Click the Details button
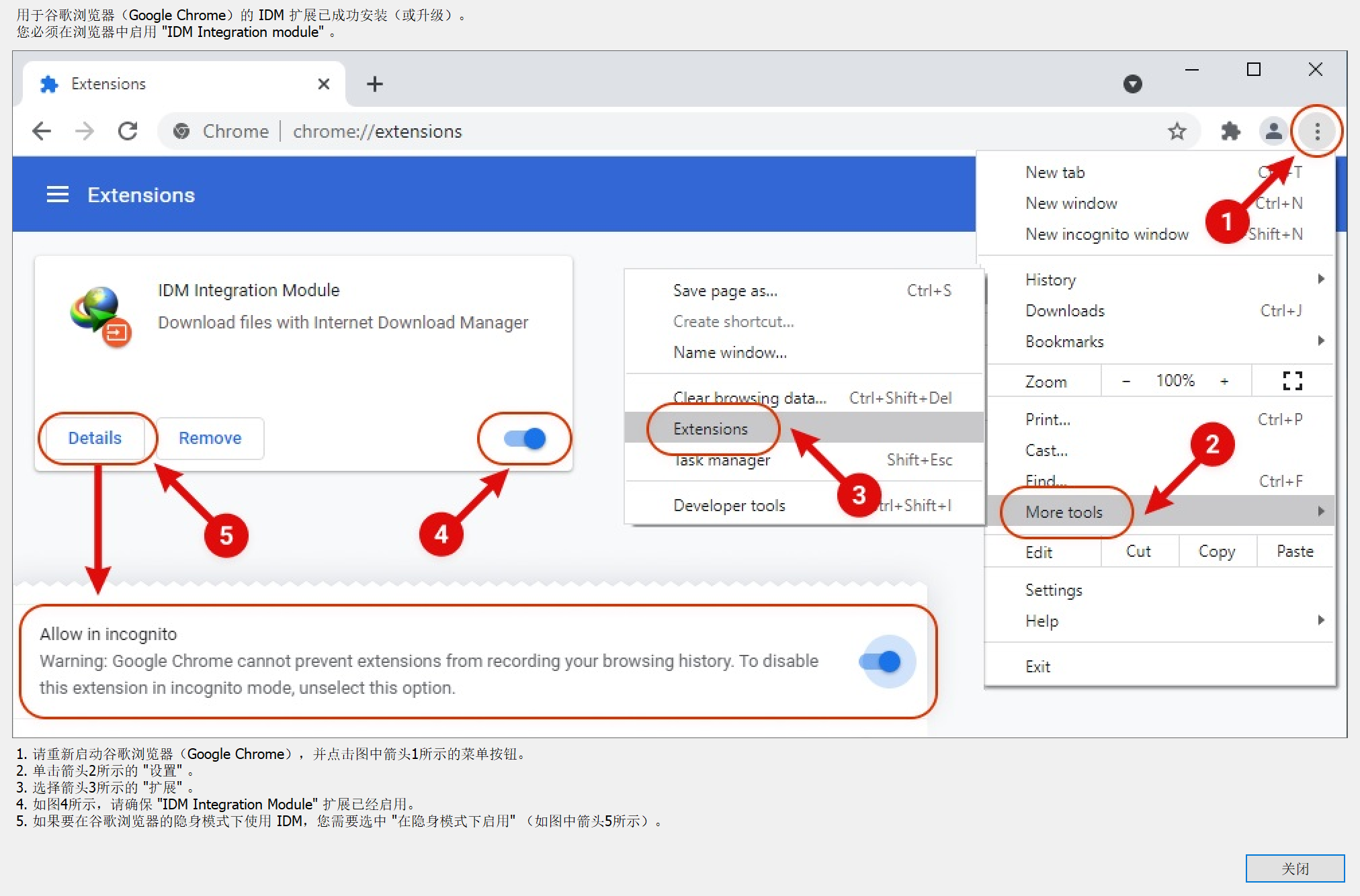 coord(95,438)
